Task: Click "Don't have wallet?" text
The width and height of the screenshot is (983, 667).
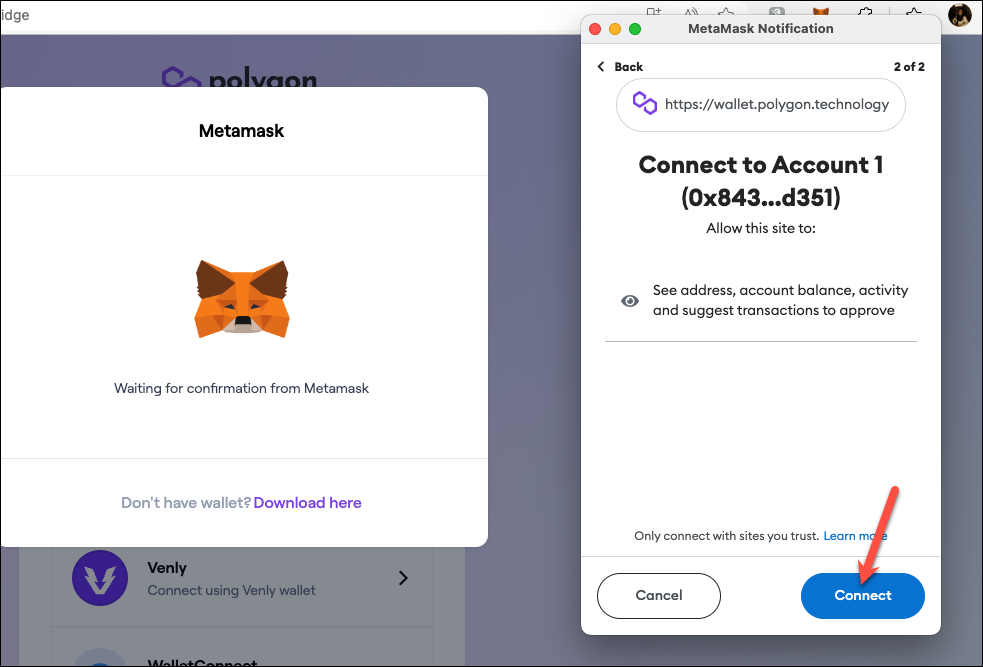Action: point(186,503)
